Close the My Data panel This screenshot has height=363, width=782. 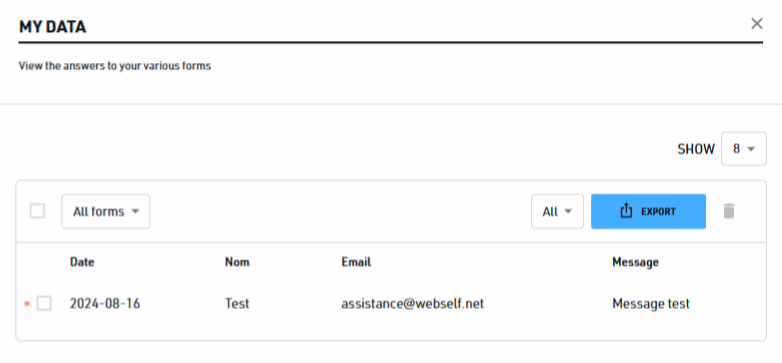[757, 23]
